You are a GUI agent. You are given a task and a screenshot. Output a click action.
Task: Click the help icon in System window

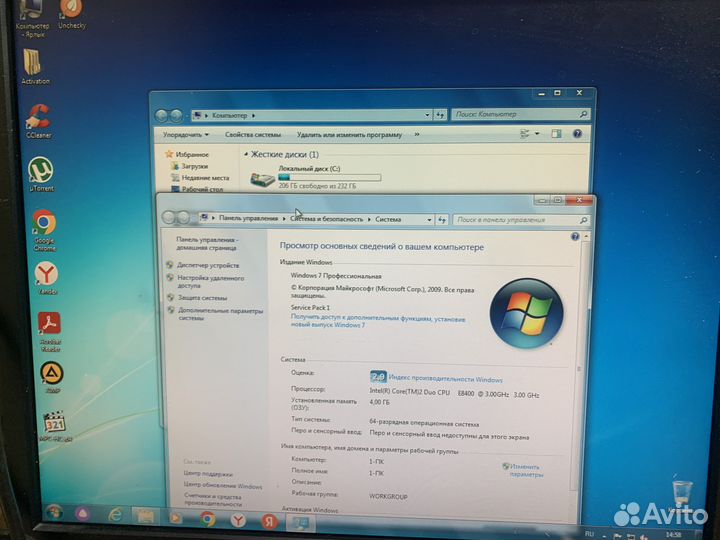(x=575, y=237)
